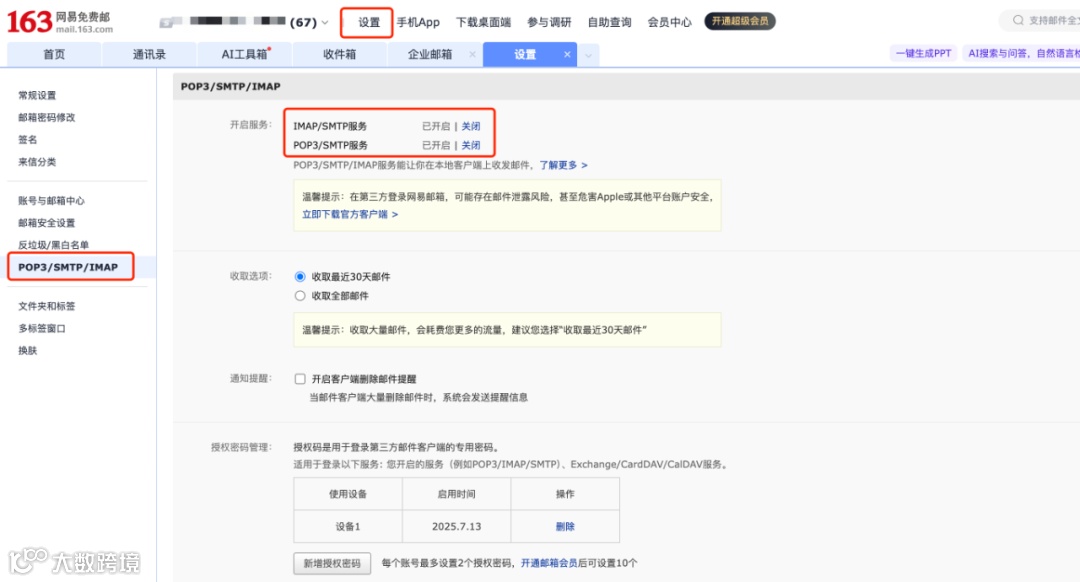Screen dimensions: 1080x582
Task: Click 删除 for 设备1
Action: 565,526
